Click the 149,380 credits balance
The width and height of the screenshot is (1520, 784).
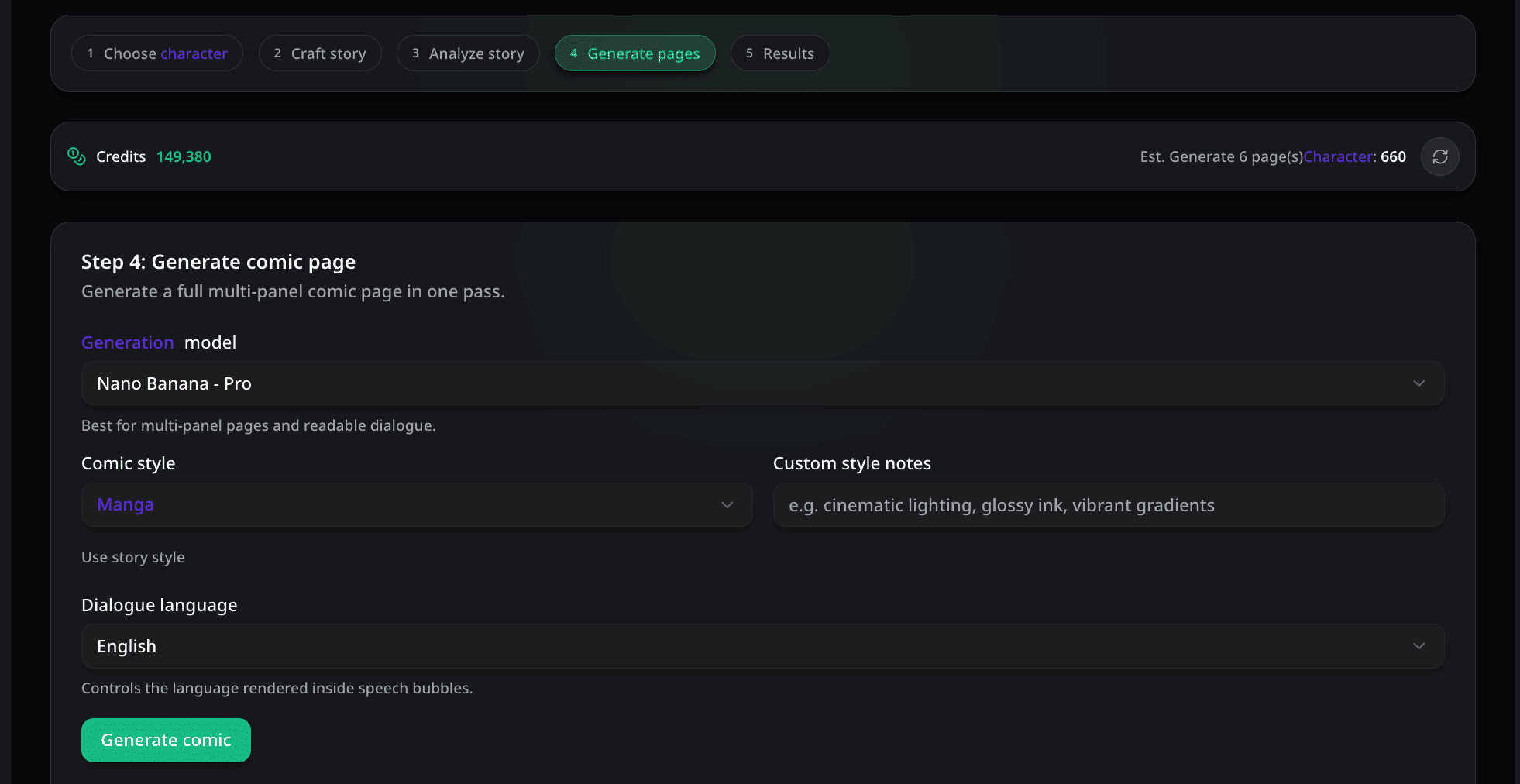184,156
